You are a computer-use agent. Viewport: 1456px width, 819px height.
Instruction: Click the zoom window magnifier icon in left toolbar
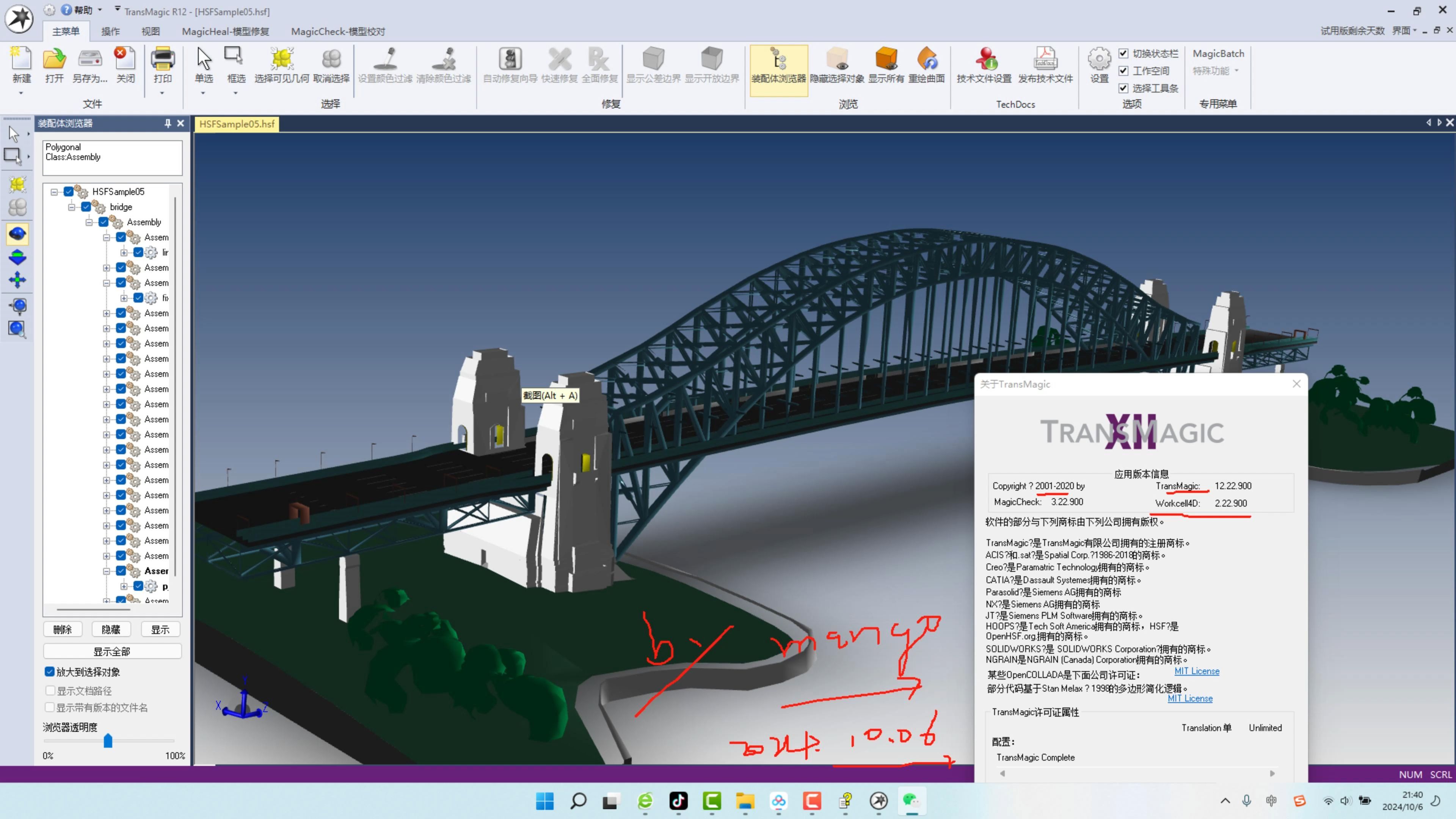click(17, 329)
